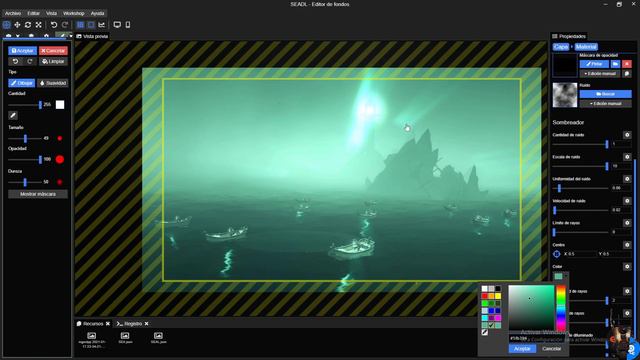Open the Color swatch dropdown in Sombreador
Screen dimensions: 640x360
point(560,276)
